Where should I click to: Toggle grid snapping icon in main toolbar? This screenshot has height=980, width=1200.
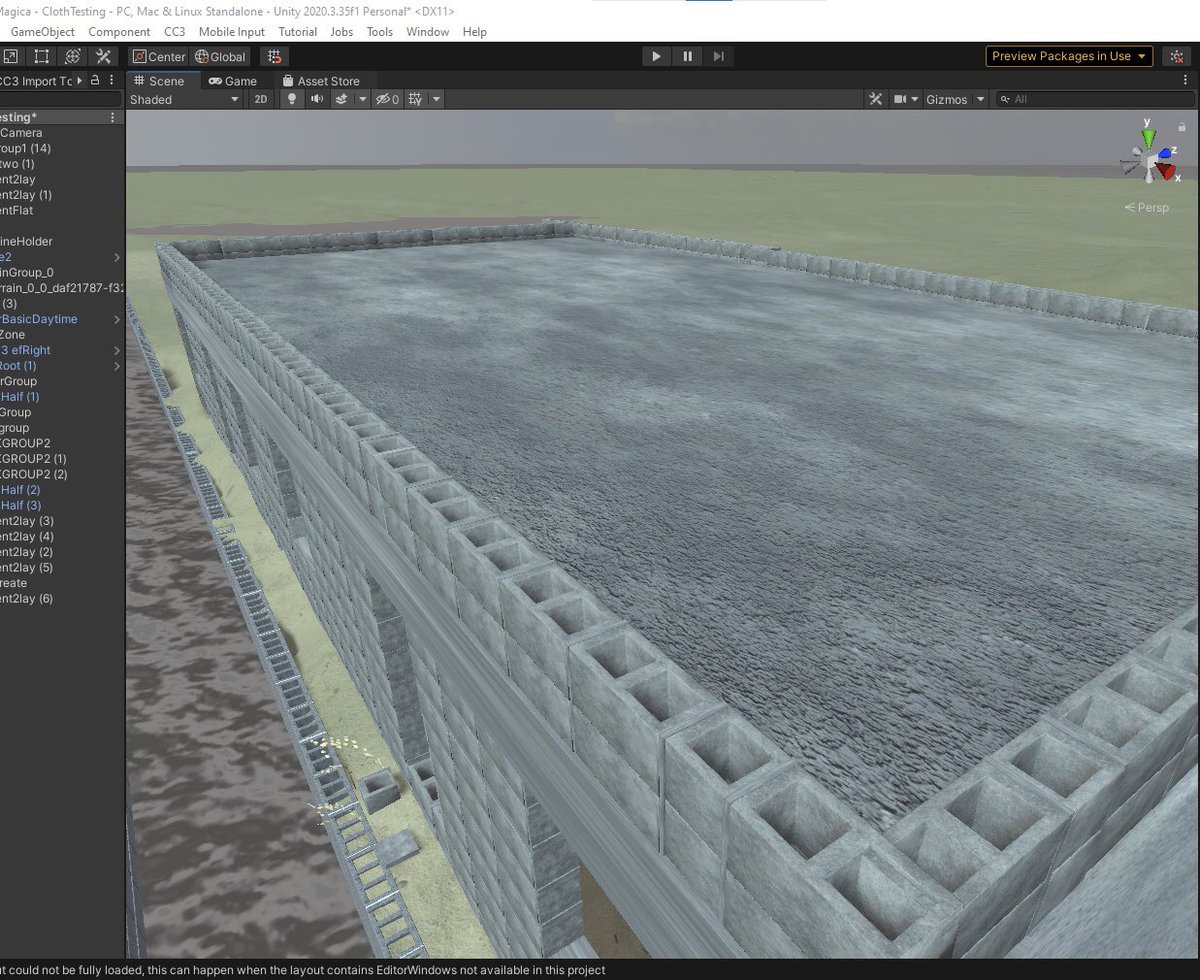point(275,57)
